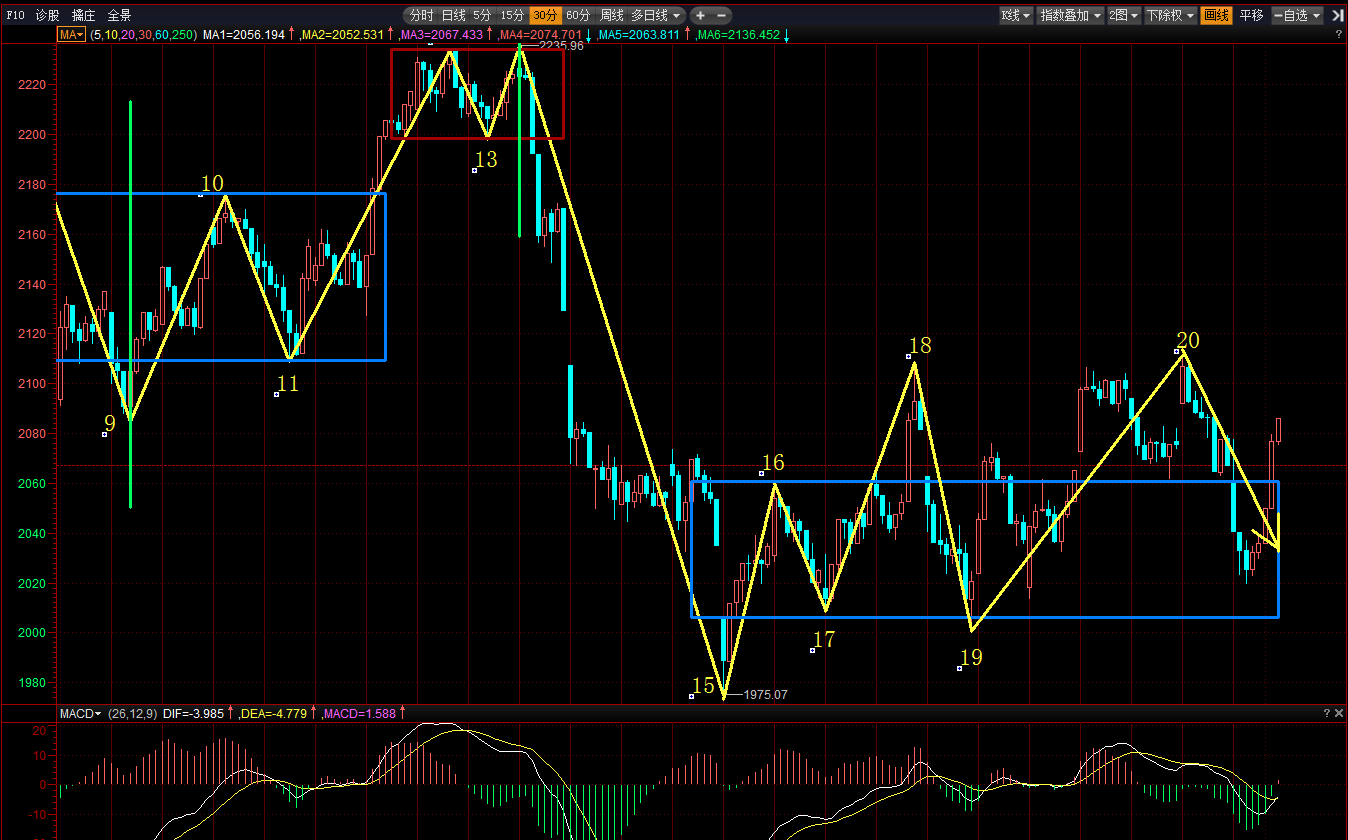Click the MACD parameters (26,12,9)
Viewport: 1348px width, 840px height.
[x=132, y=713]
